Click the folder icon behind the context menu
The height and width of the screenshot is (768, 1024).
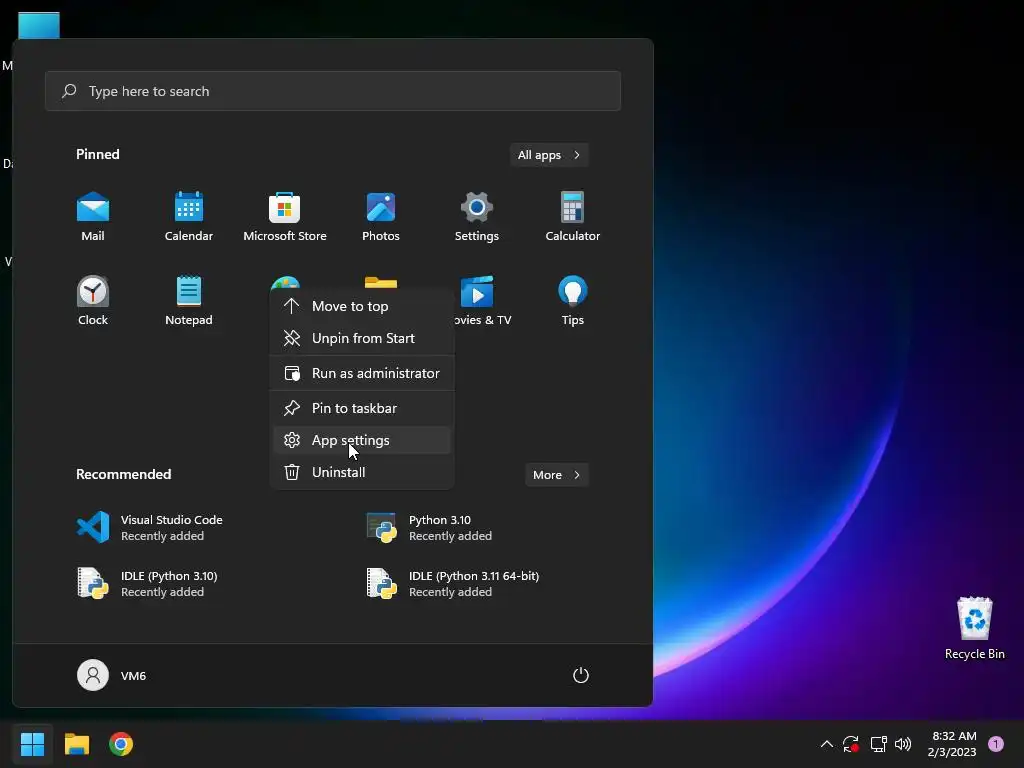381,282
